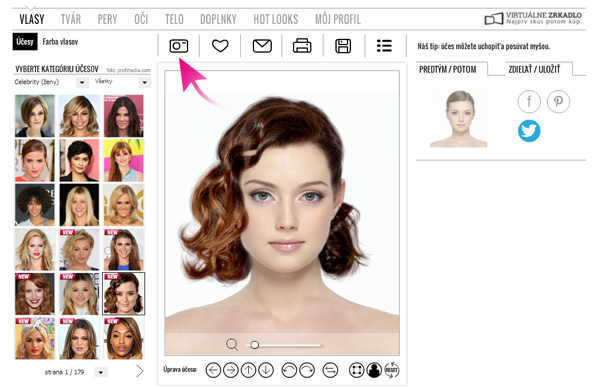Switch to the TVÁR menu
Screen dimensions: 600x388
pos(71,19)
